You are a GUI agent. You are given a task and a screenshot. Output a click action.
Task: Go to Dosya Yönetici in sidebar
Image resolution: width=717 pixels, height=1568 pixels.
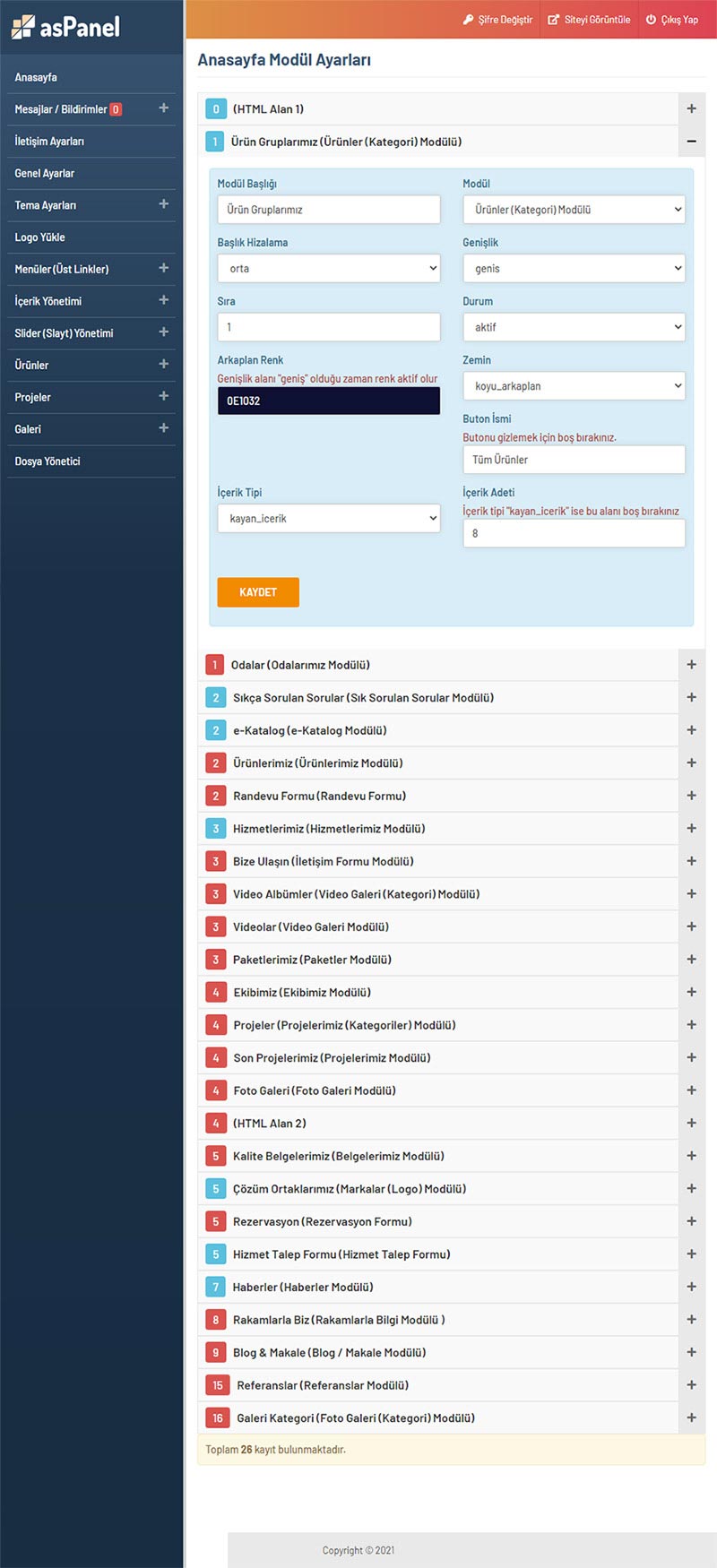click(x=48, y=461)
